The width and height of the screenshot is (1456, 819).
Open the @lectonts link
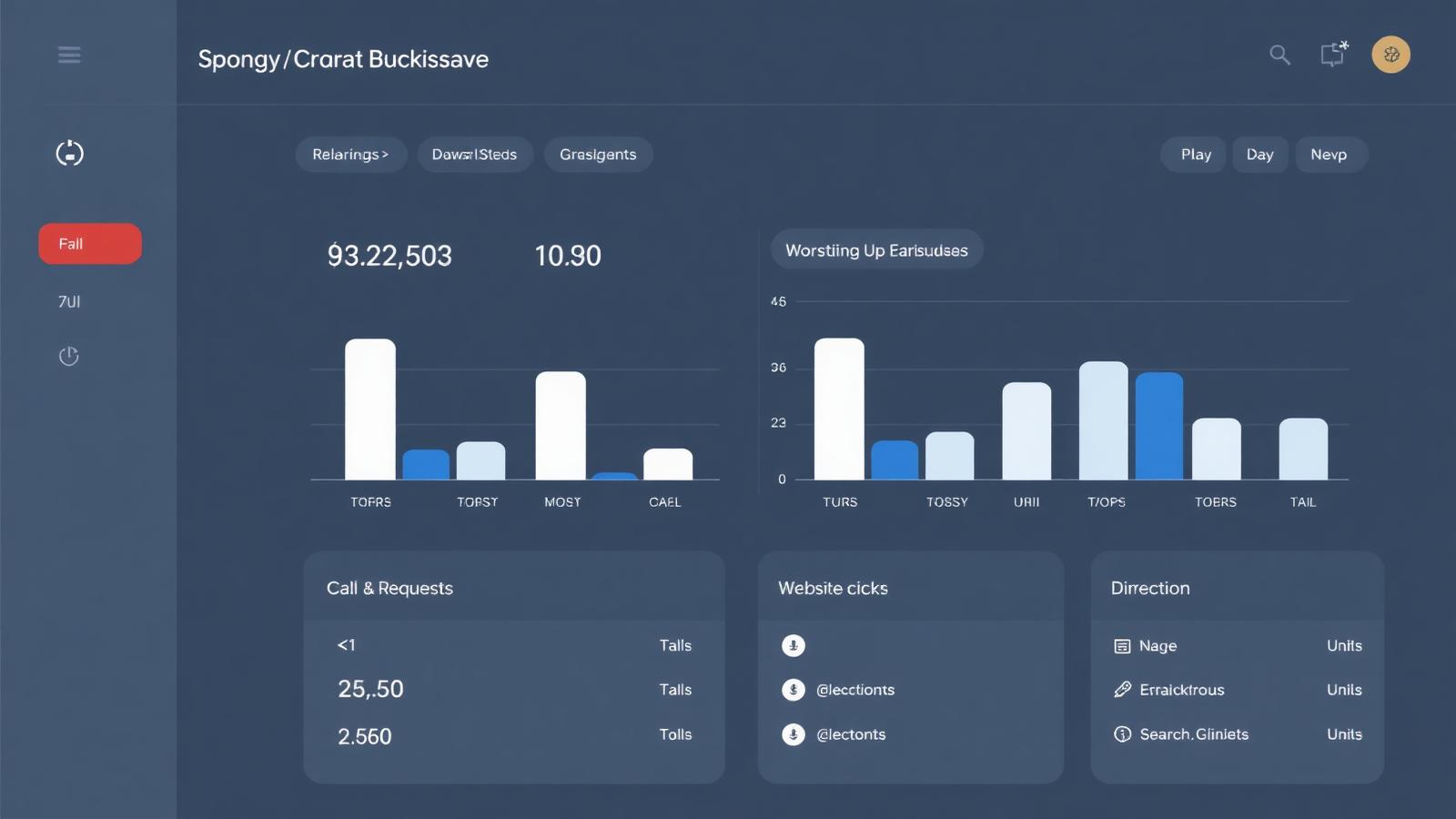851,734
